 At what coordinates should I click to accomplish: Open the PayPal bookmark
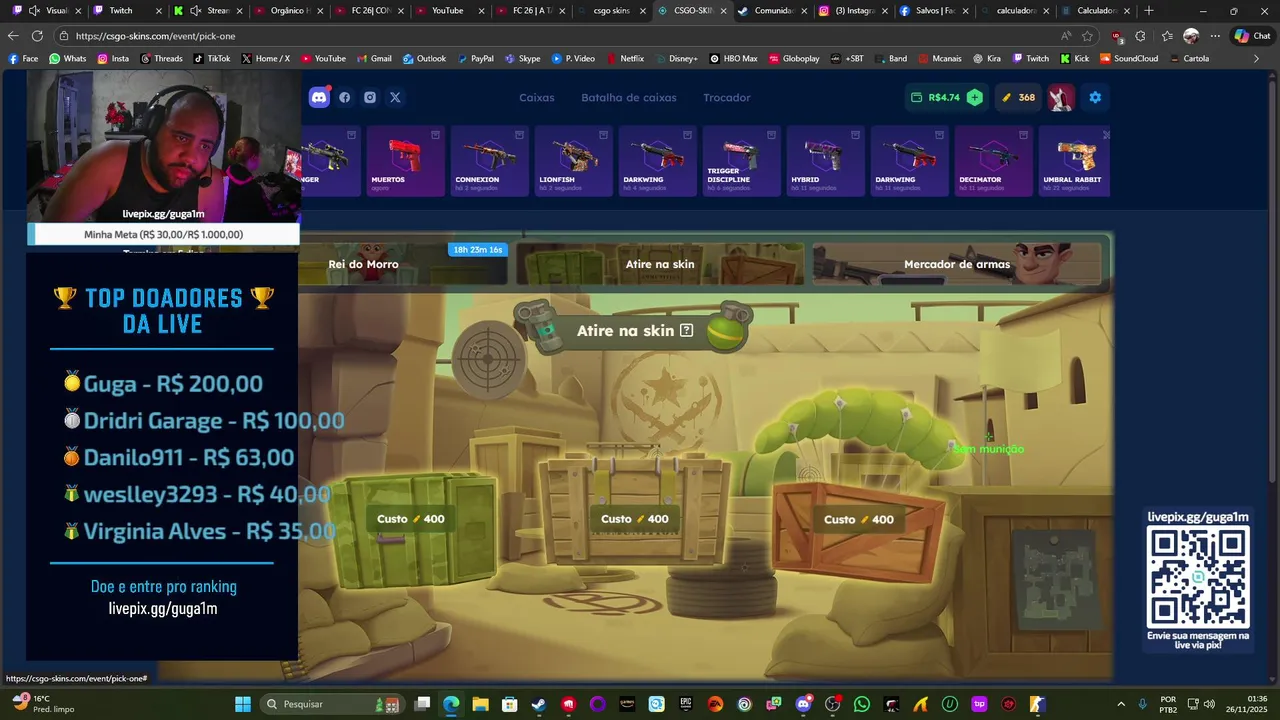(x=476, y=58)
